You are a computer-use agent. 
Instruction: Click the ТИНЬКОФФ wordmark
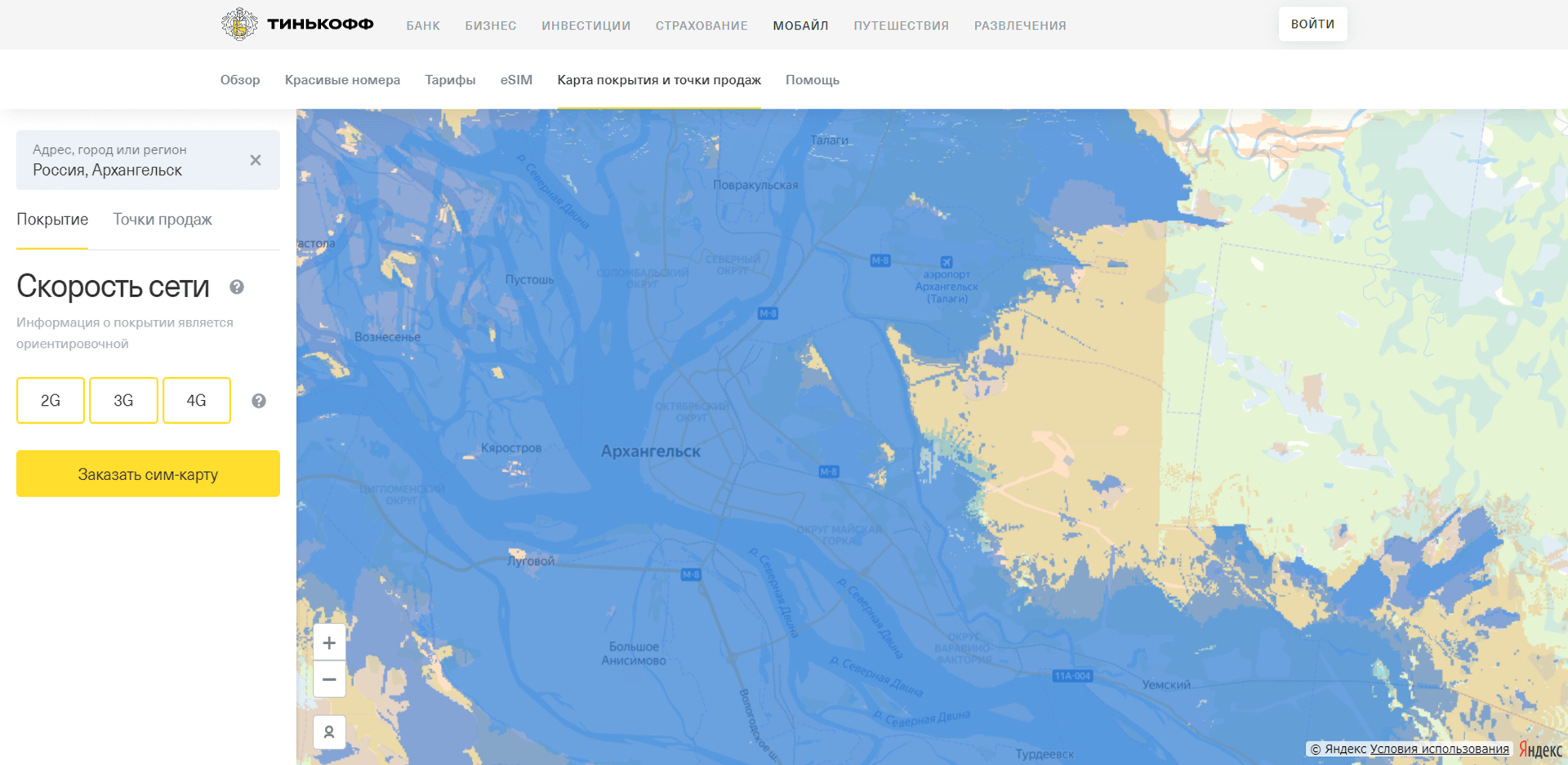point(321,24)
